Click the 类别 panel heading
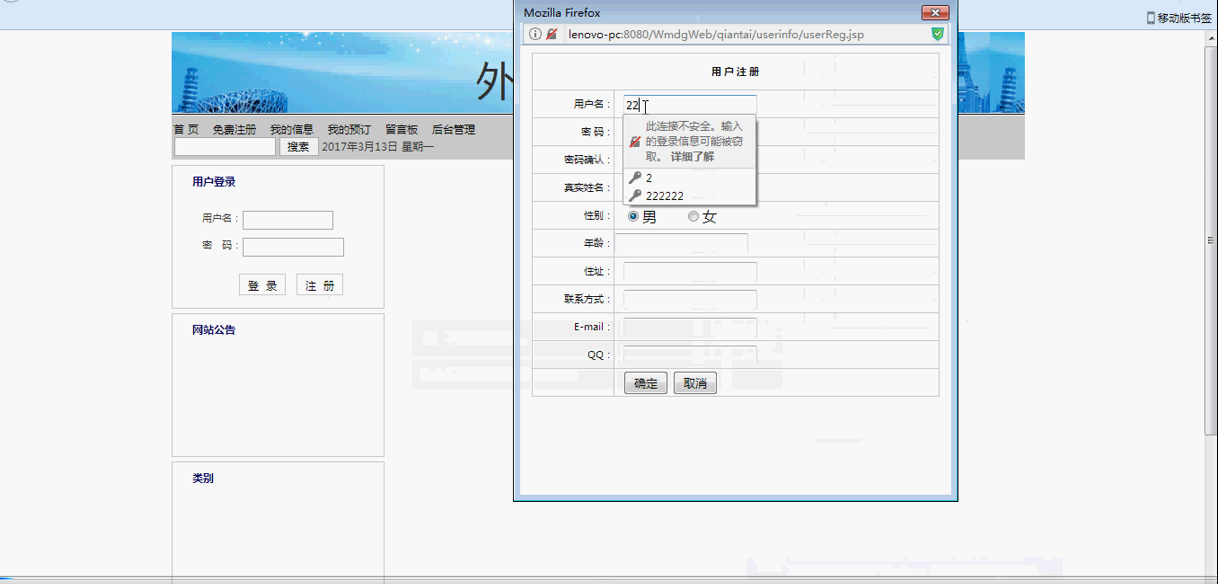 (x=203, y=478)
